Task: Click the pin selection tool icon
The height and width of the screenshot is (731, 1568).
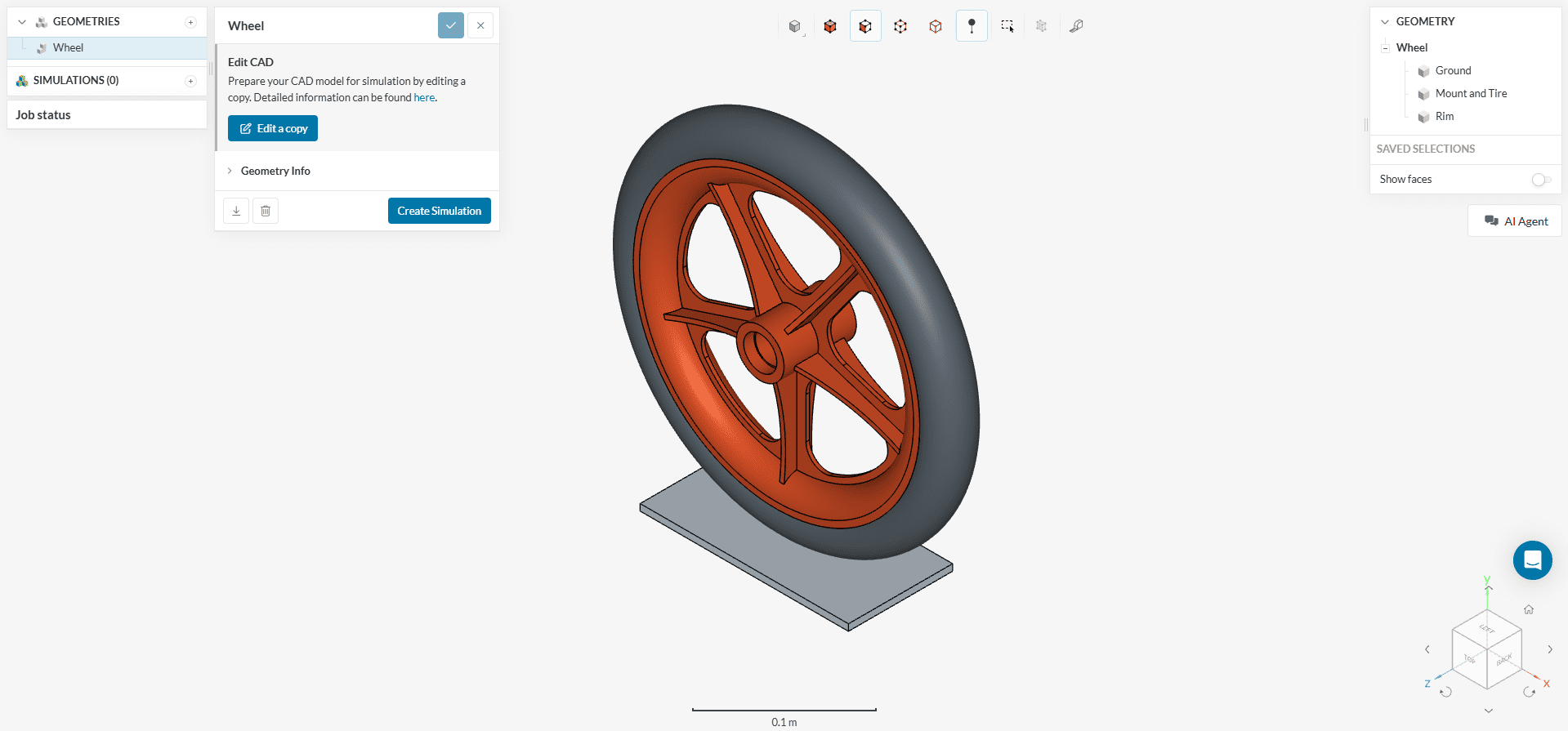Action: [x=972, y=26]
